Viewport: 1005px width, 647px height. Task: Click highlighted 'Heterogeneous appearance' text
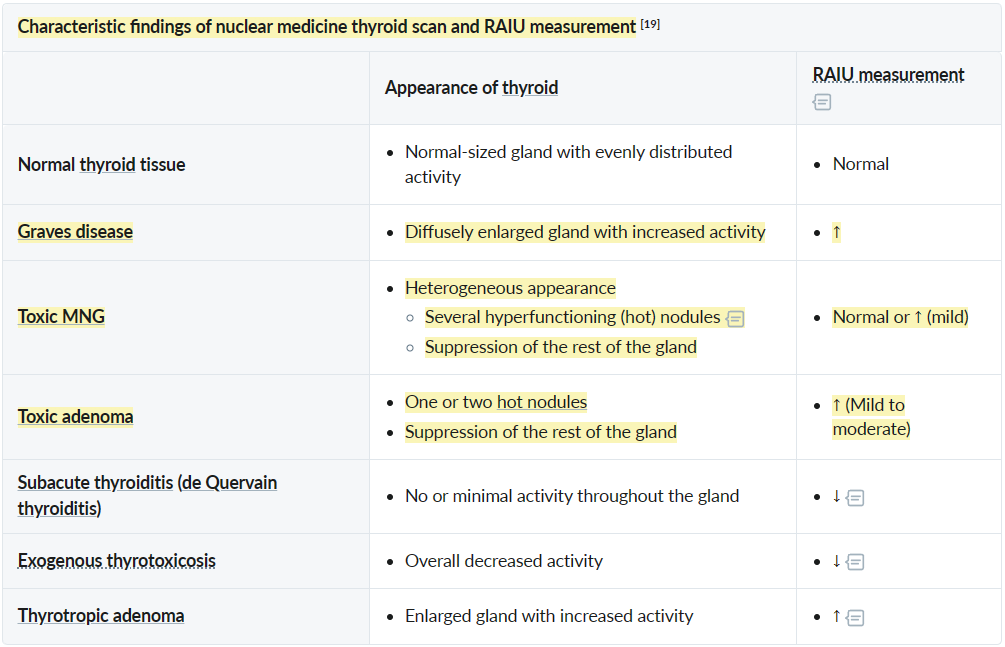tap(510, 288)
